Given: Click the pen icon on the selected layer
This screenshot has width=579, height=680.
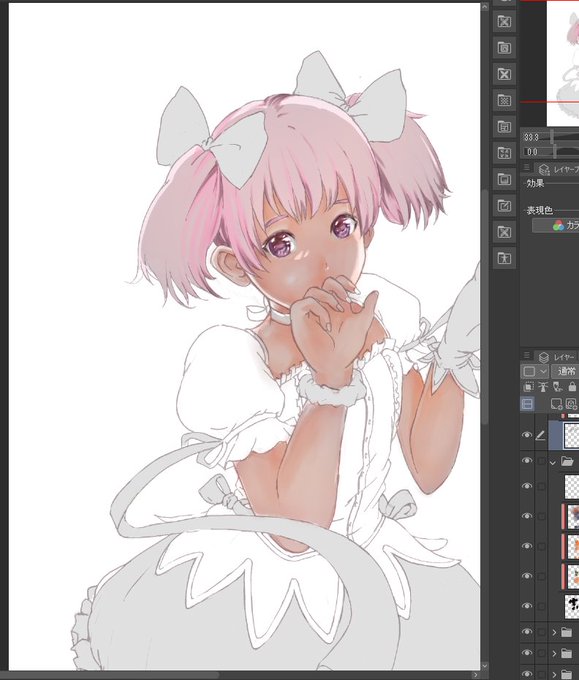Looking at the screenshot, I should [x=540, y=435].
